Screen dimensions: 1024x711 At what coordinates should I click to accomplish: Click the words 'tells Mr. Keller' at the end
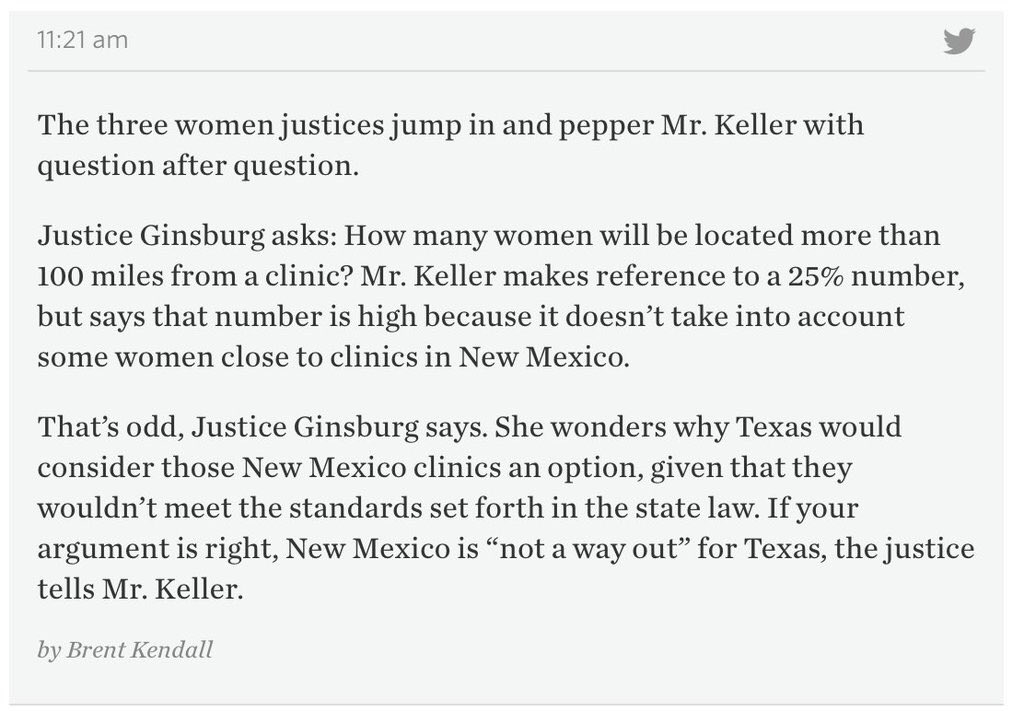pos(140,589)
